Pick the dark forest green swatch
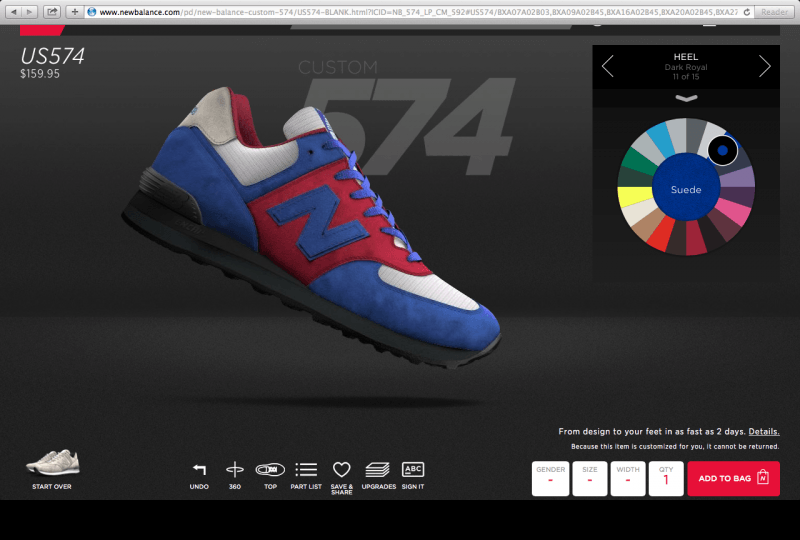Screen dimensions: 800x540 coord(634,177)
